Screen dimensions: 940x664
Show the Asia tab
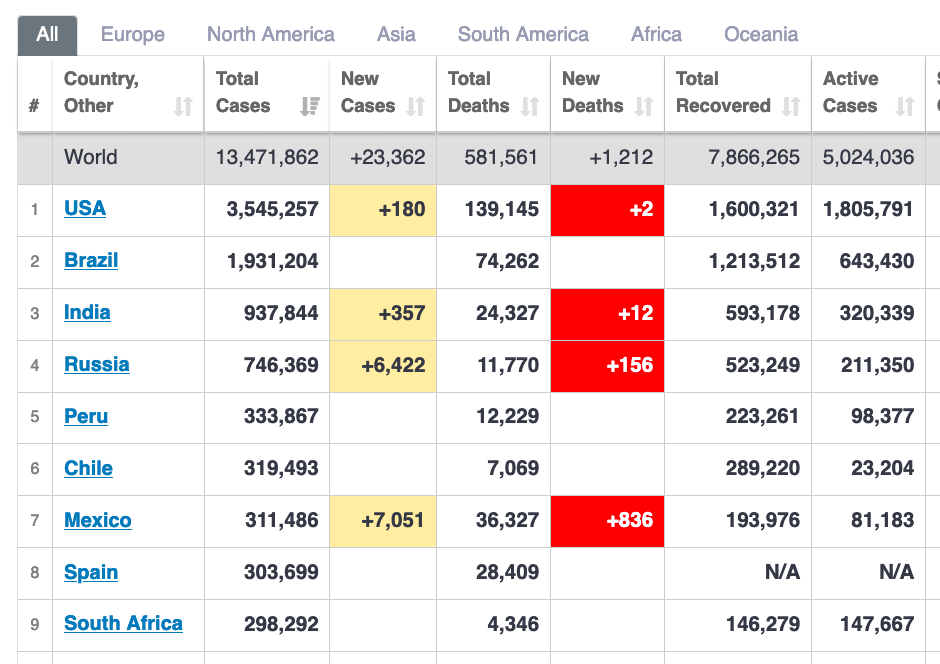(396, 35)
